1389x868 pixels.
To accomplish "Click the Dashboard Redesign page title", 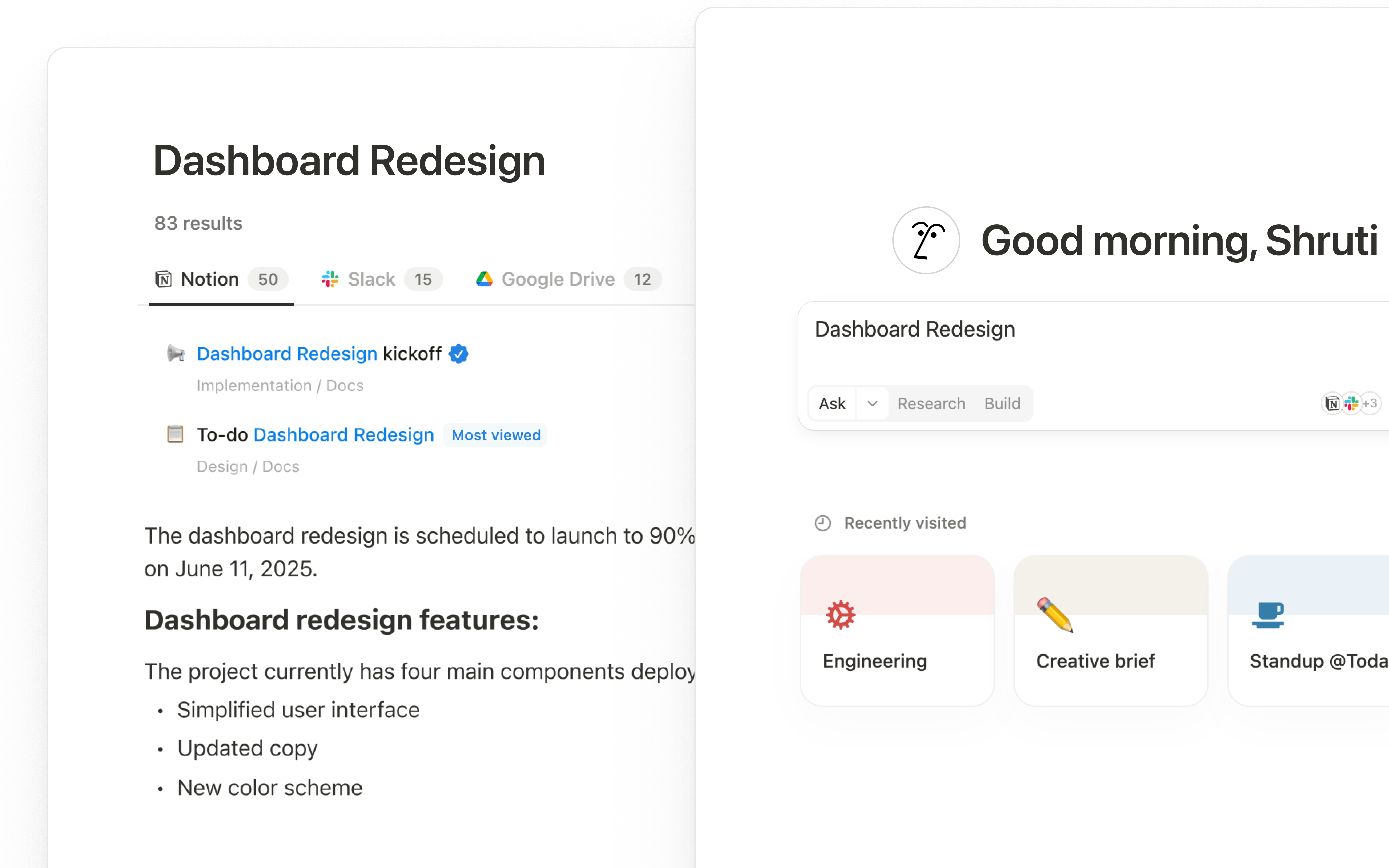I will click(349, 161).
